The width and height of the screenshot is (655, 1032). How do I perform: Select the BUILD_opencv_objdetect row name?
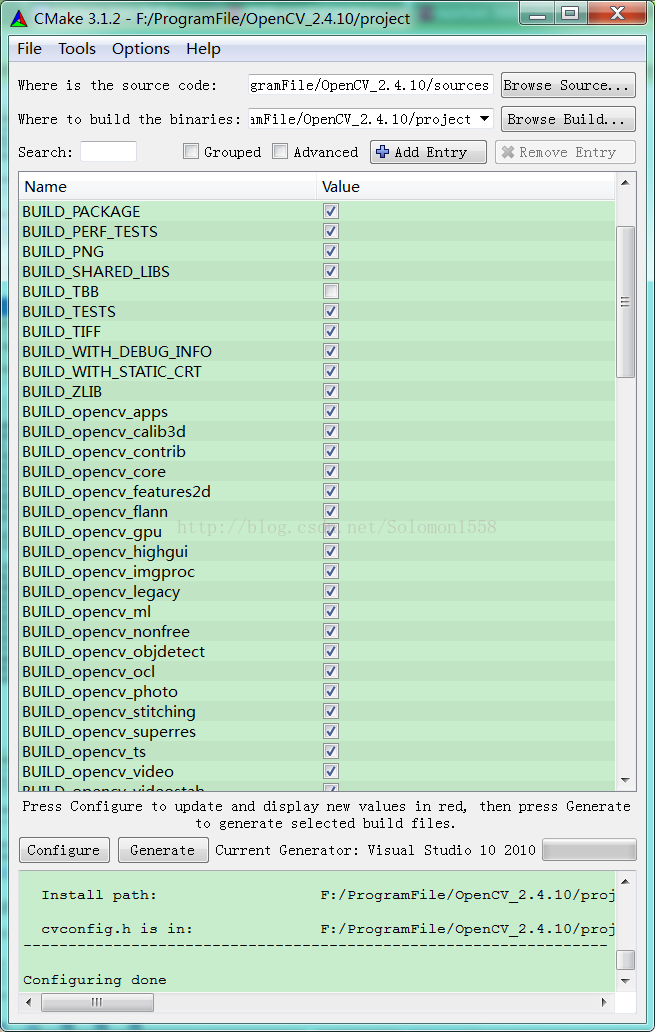coord(113,652)
